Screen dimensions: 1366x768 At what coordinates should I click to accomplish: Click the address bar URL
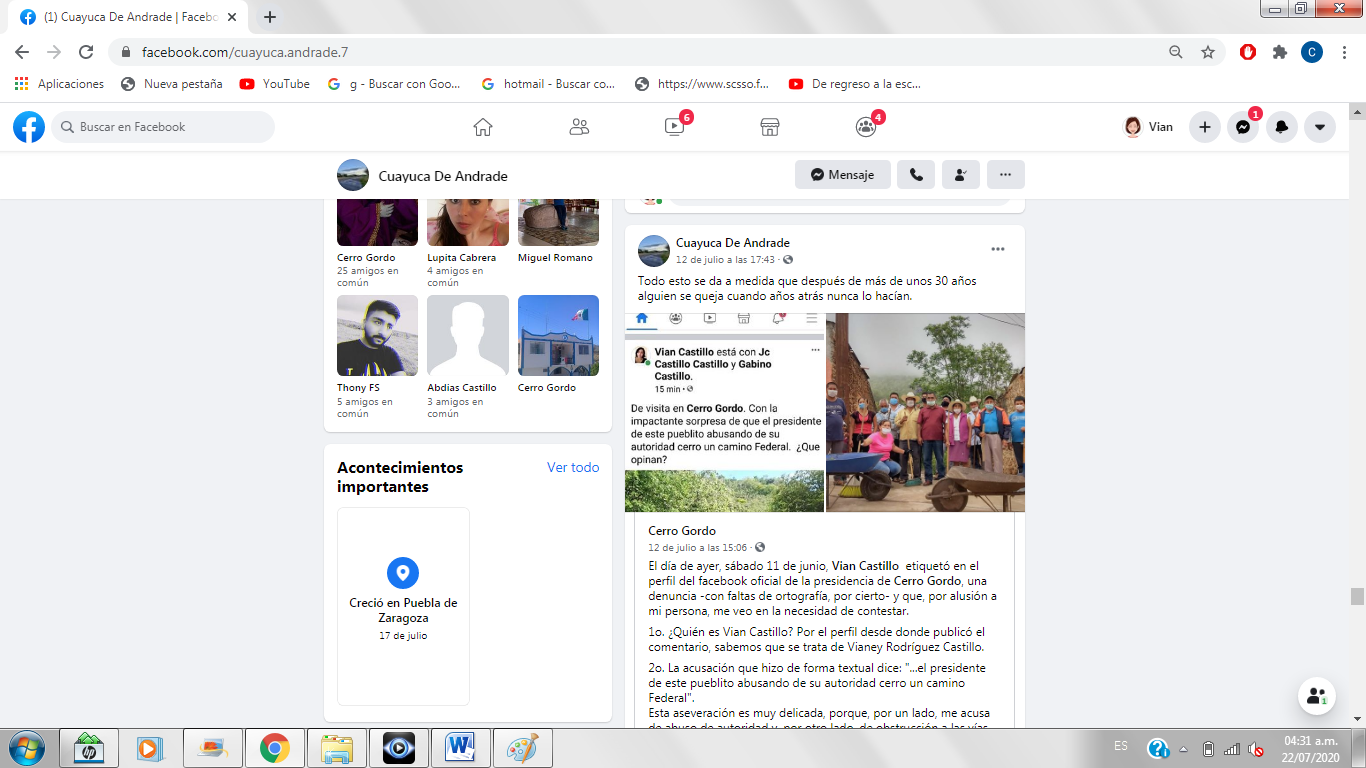[245, 52]
